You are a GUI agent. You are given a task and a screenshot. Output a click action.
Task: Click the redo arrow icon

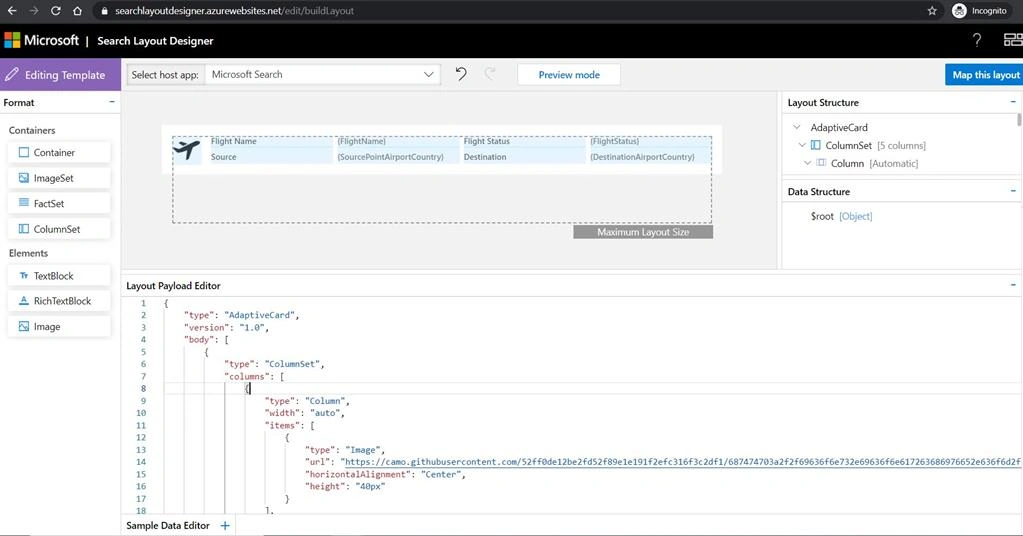(x=490, y=74)
